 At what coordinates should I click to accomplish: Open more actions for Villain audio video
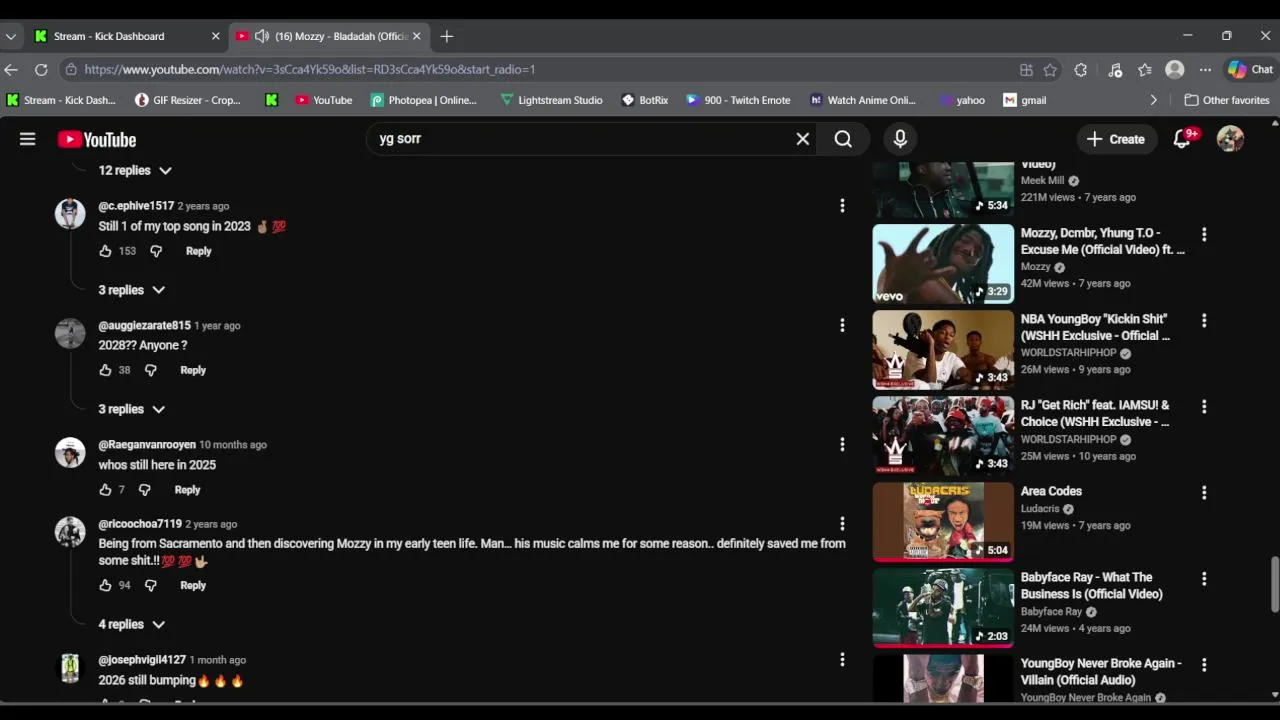point(1204,664)
